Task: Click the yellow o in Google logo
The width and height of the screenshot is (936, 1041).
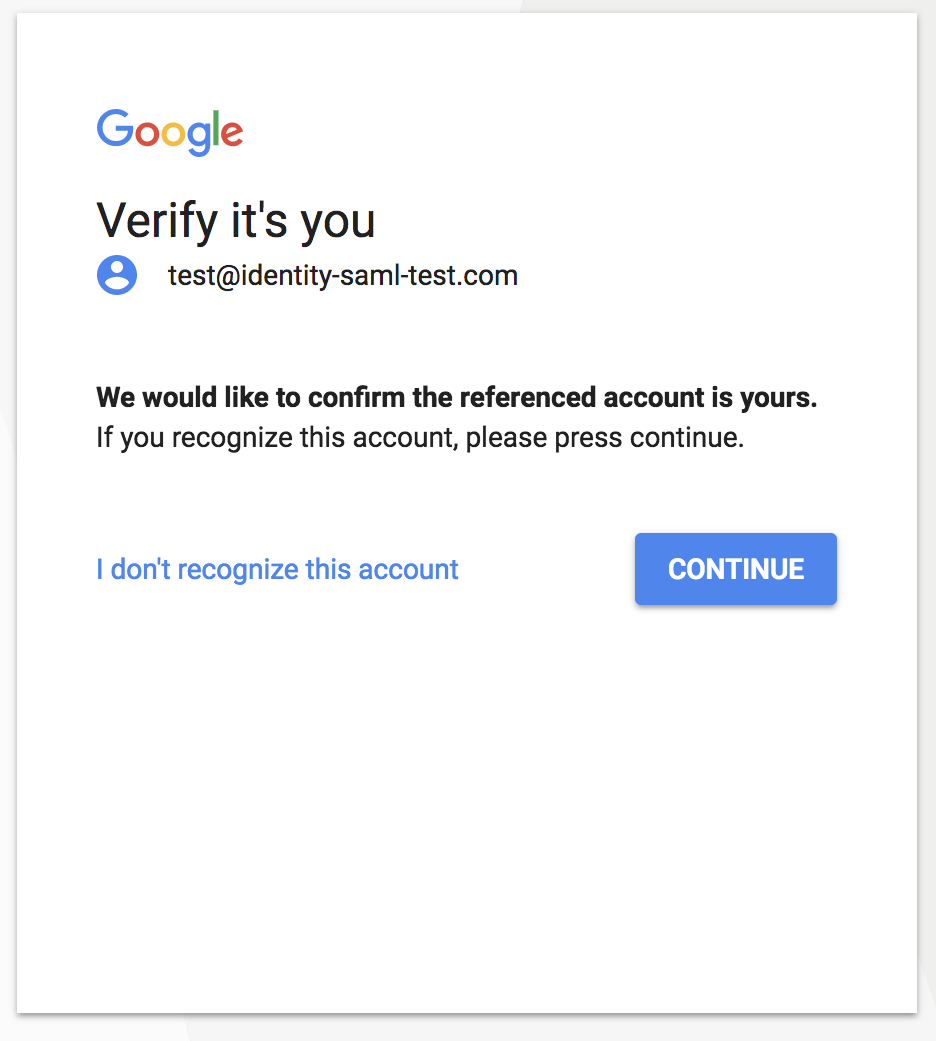Action: (x=173, y=133)
